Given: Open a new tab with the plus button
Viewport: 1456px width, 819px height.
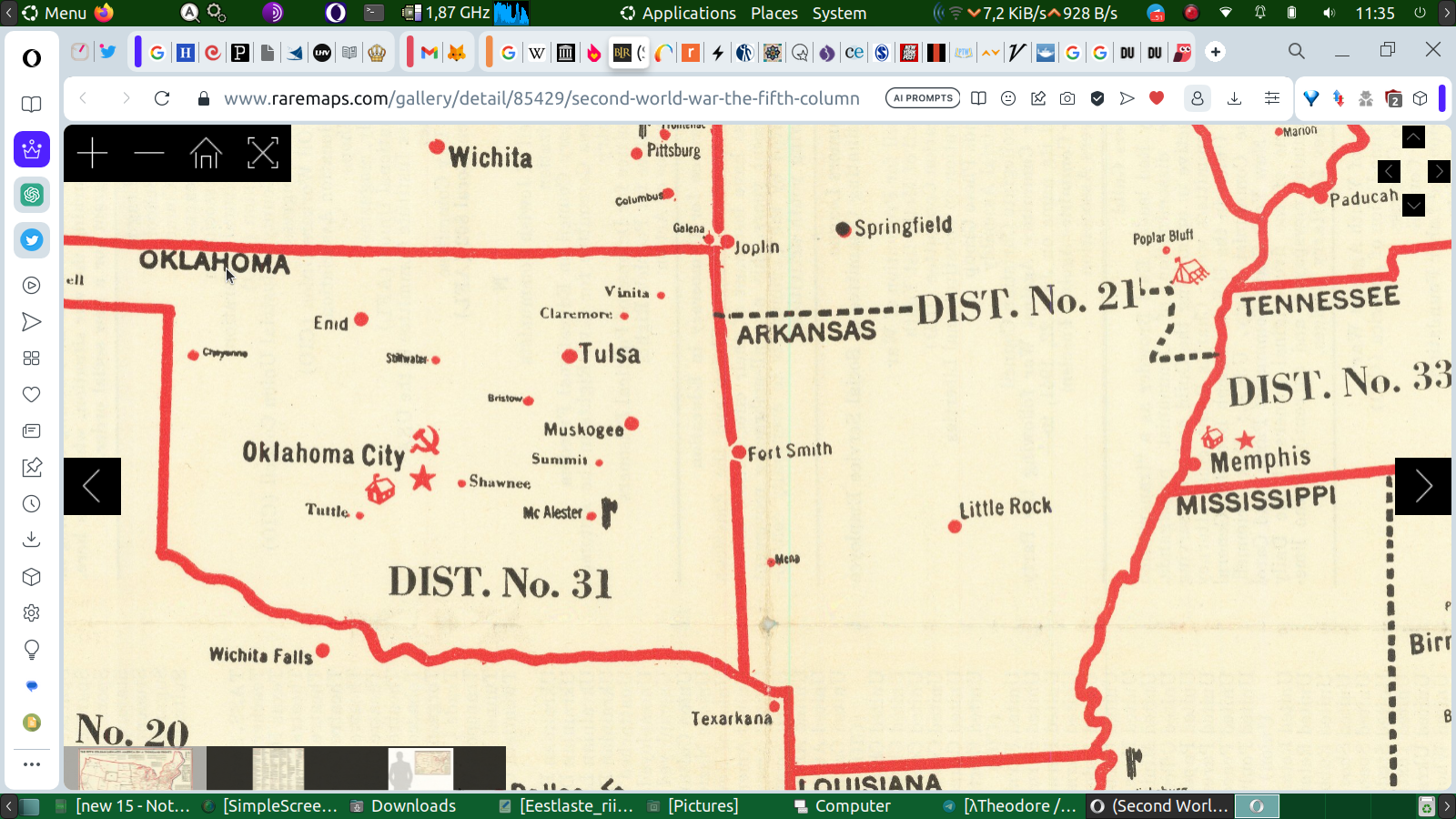Looking at the screenshot, I should (1216, 52).
